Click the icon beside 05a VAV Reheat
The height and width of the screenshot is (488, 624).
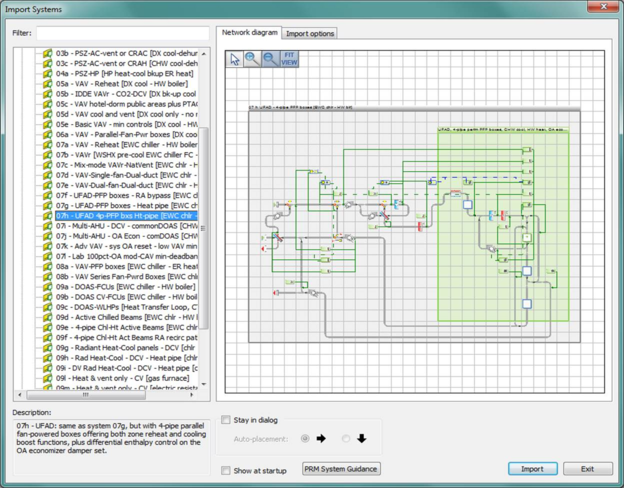pos(47,83)
